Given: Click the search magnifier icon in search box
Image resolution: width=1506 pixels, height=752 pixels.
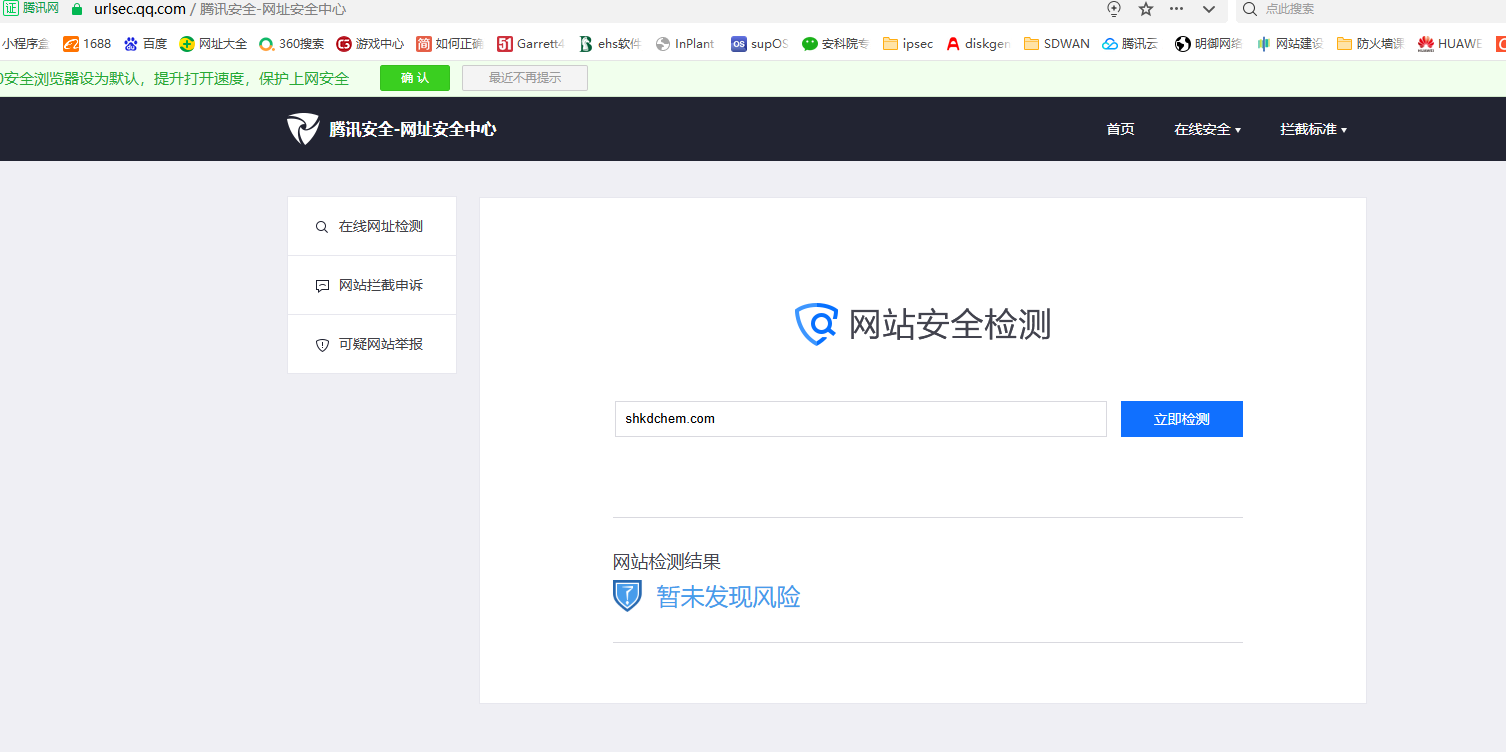Looking at the screenshot, I should click(x=1250, y=9).
